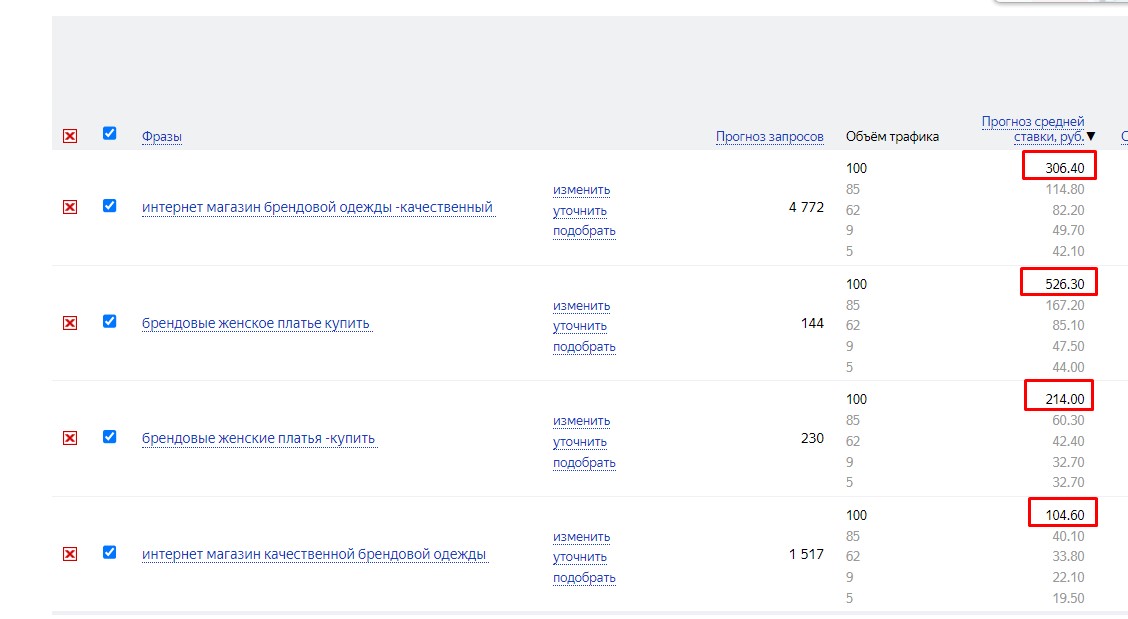
Task: Click 'подобрать' for first phrase row
Action: (584, 231)
